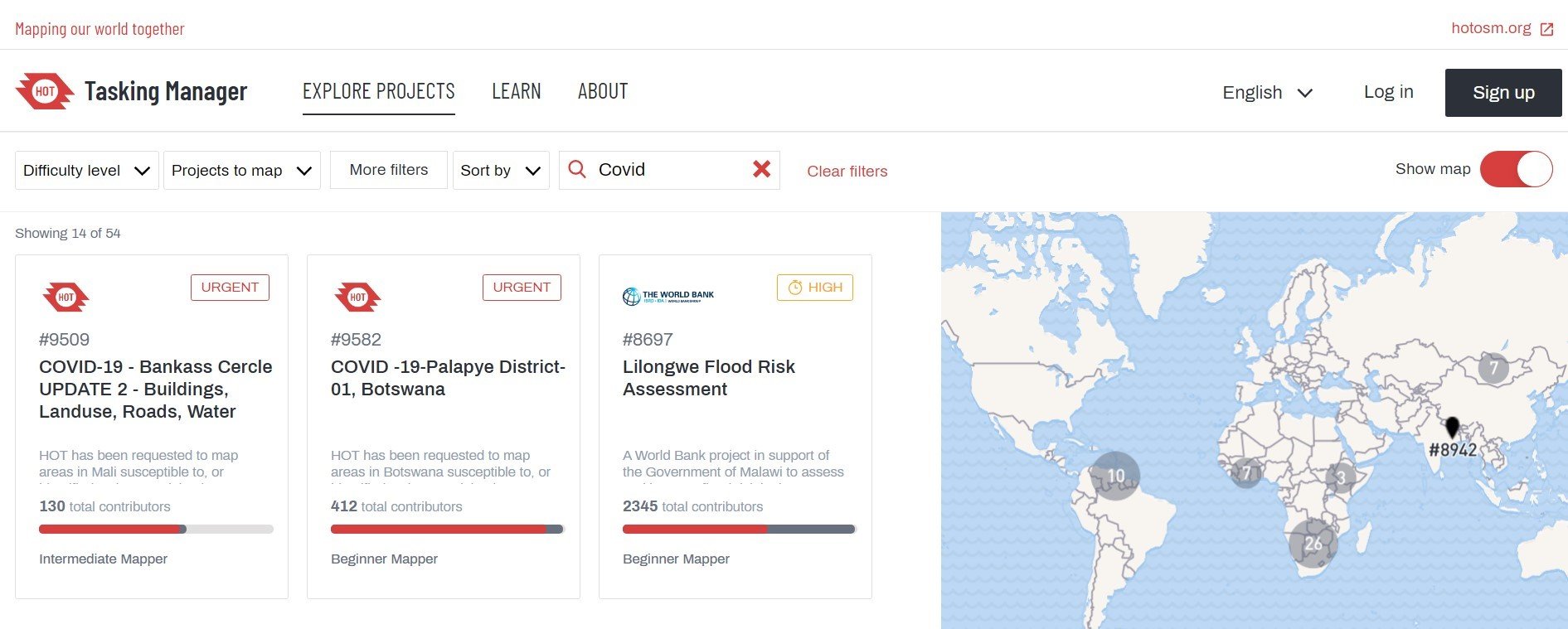Click the red X to clear search

pos(761,169)
